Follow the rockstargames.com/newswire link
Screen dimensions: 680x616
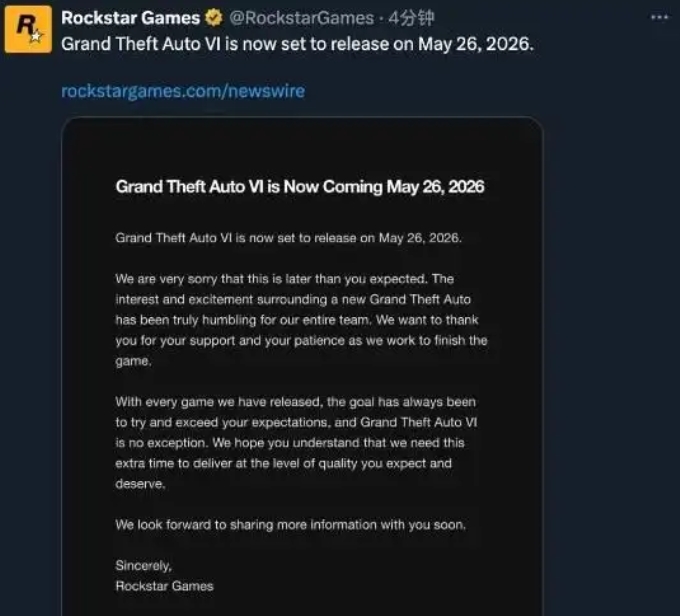point(183,91)
